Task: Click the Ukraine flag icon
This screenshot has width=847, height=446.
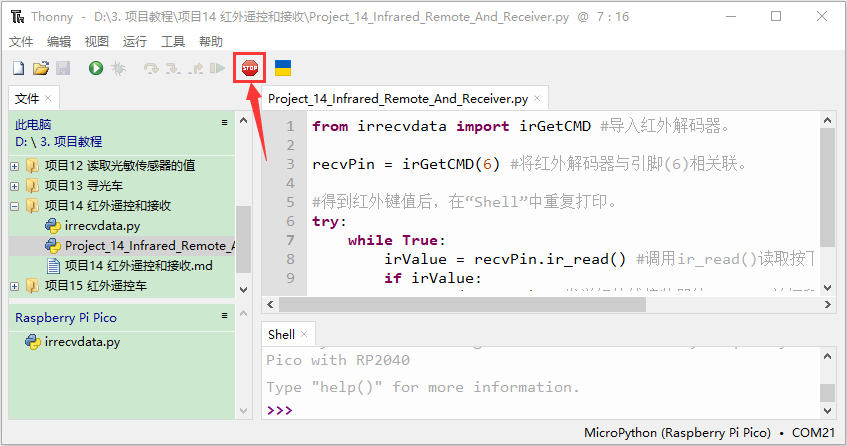Action: pos(283,68)
